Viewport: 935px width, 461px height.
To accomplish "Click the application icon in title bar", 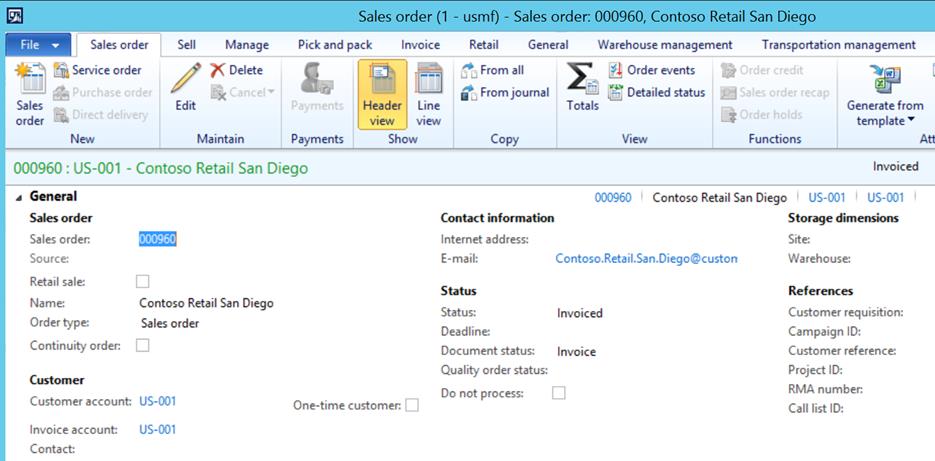I will tap(15, 16).
